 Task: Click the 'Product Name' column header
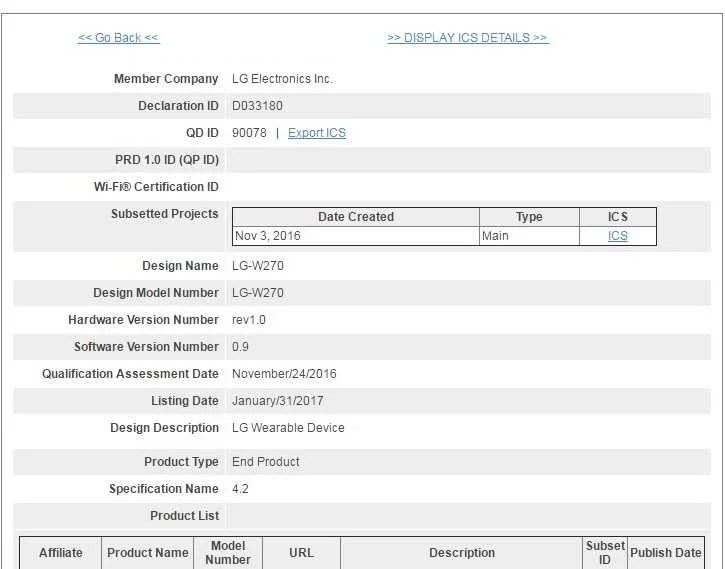coord(147,553)
